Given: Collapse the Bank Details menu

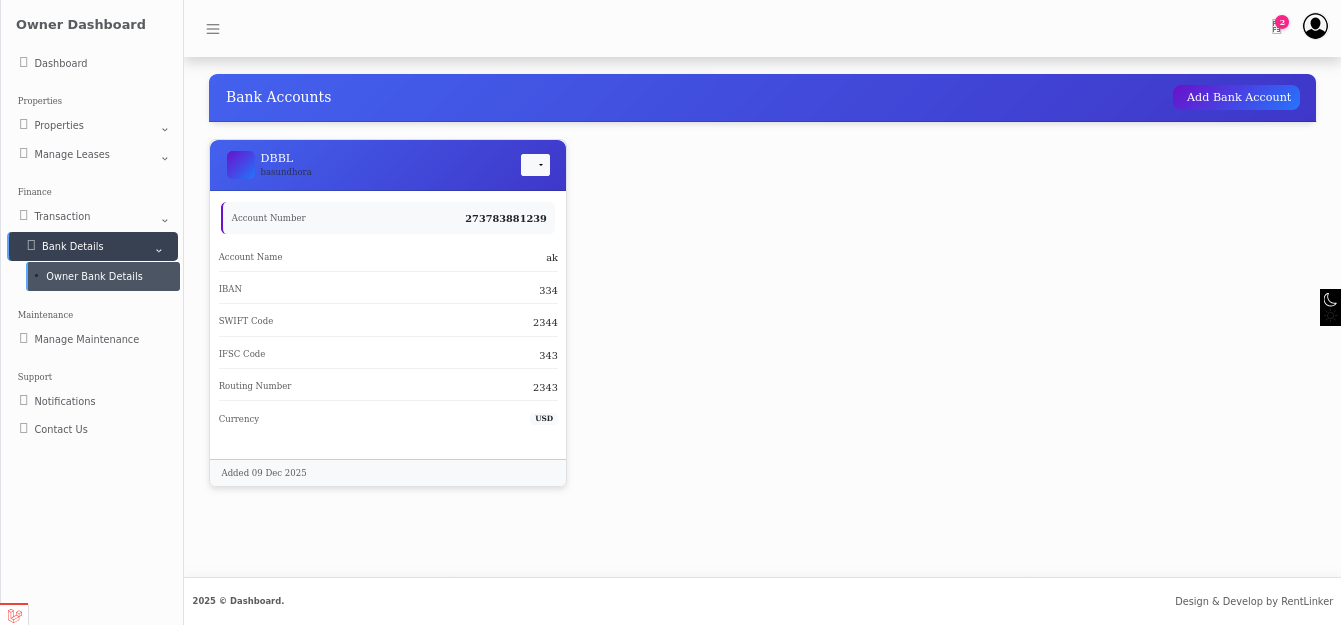Looking at the screenshot, I should coord(158,249).
